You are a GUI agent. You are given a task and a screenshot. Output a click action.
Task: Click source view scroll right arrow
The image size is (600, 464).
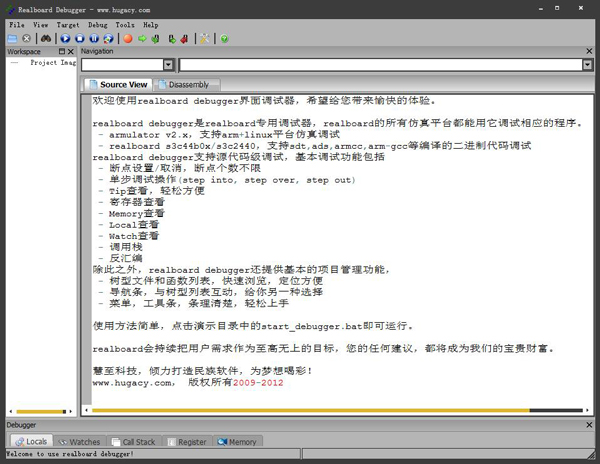point(587,410)
